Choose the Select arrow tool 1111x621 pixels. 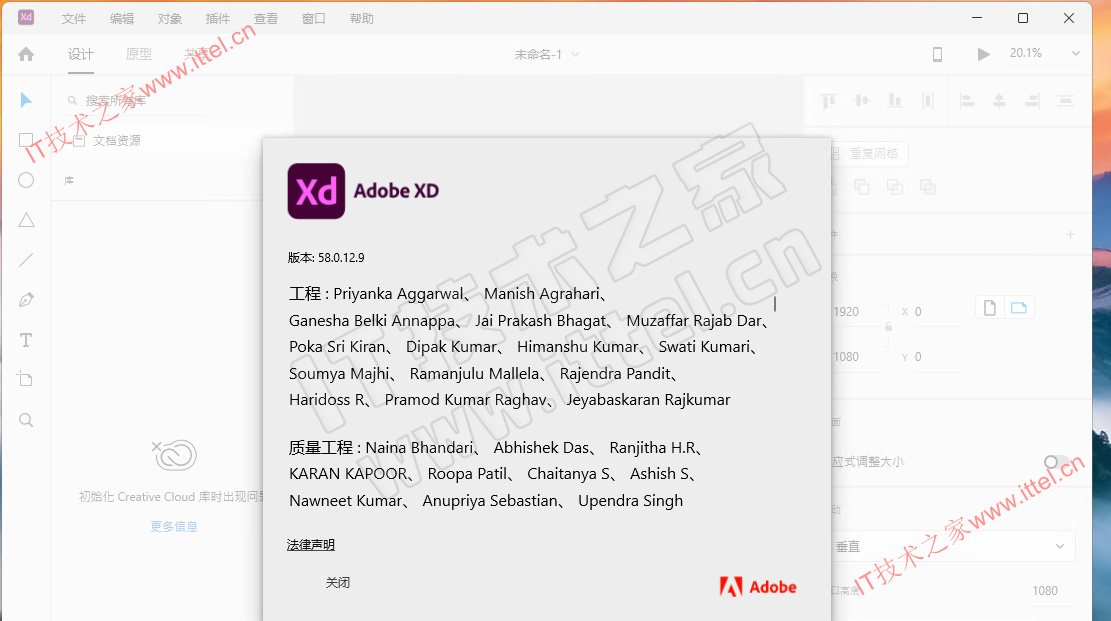(26, 100)
